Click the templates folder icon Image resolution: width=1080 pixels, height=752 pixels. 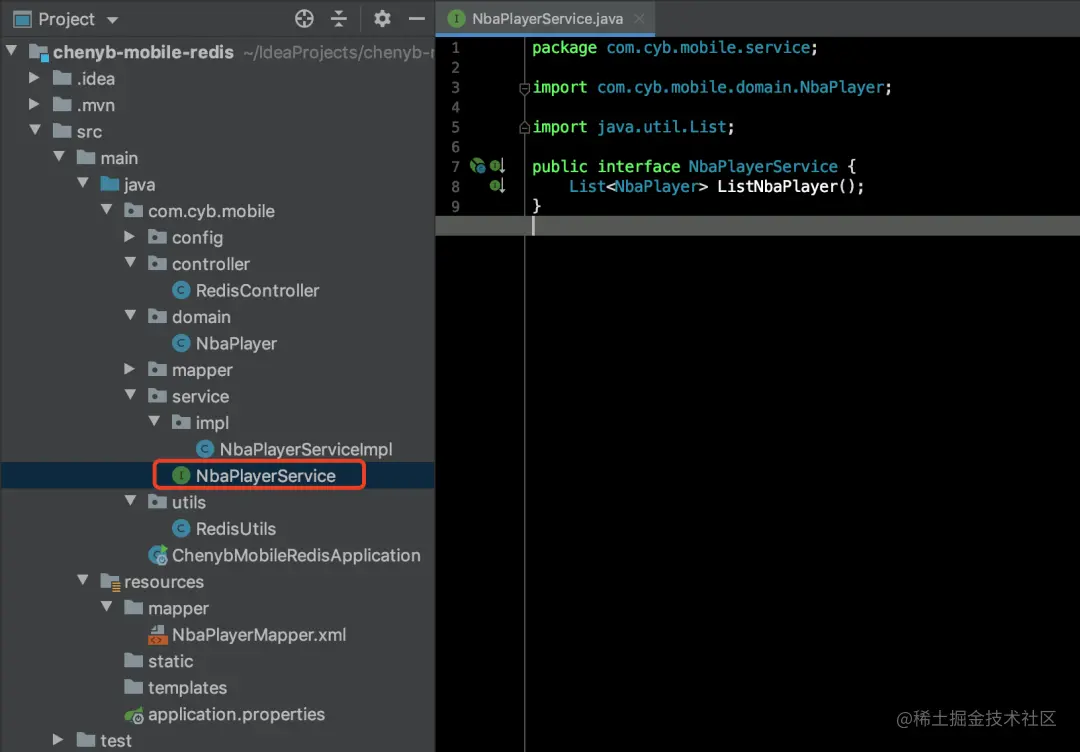[x=134, y=687]
